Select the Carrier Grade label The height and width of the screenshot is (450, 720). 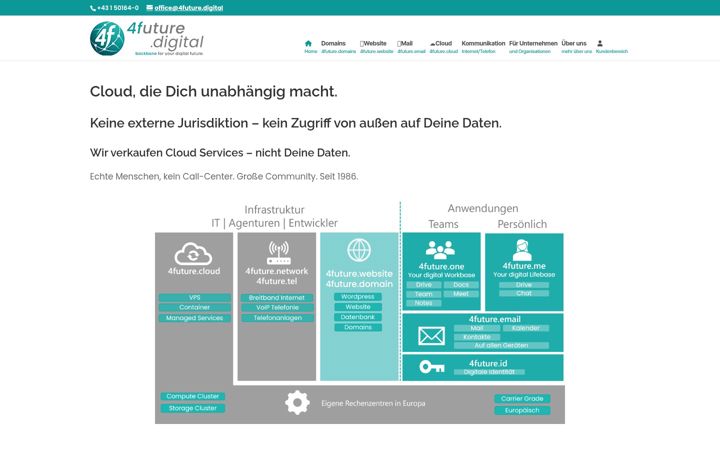tap(522, 399)
